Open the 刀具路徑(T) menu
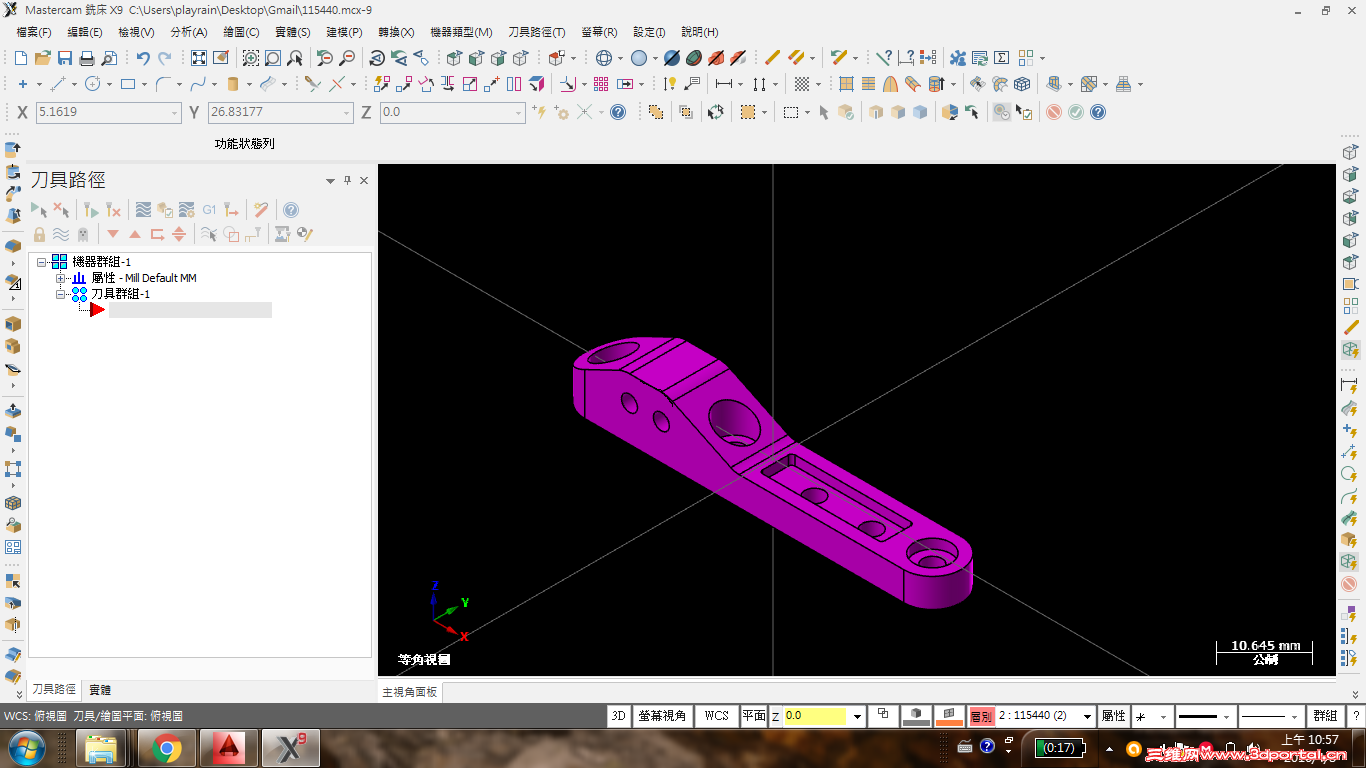This screenshot has height=768, width=1366. pos(537,32)
